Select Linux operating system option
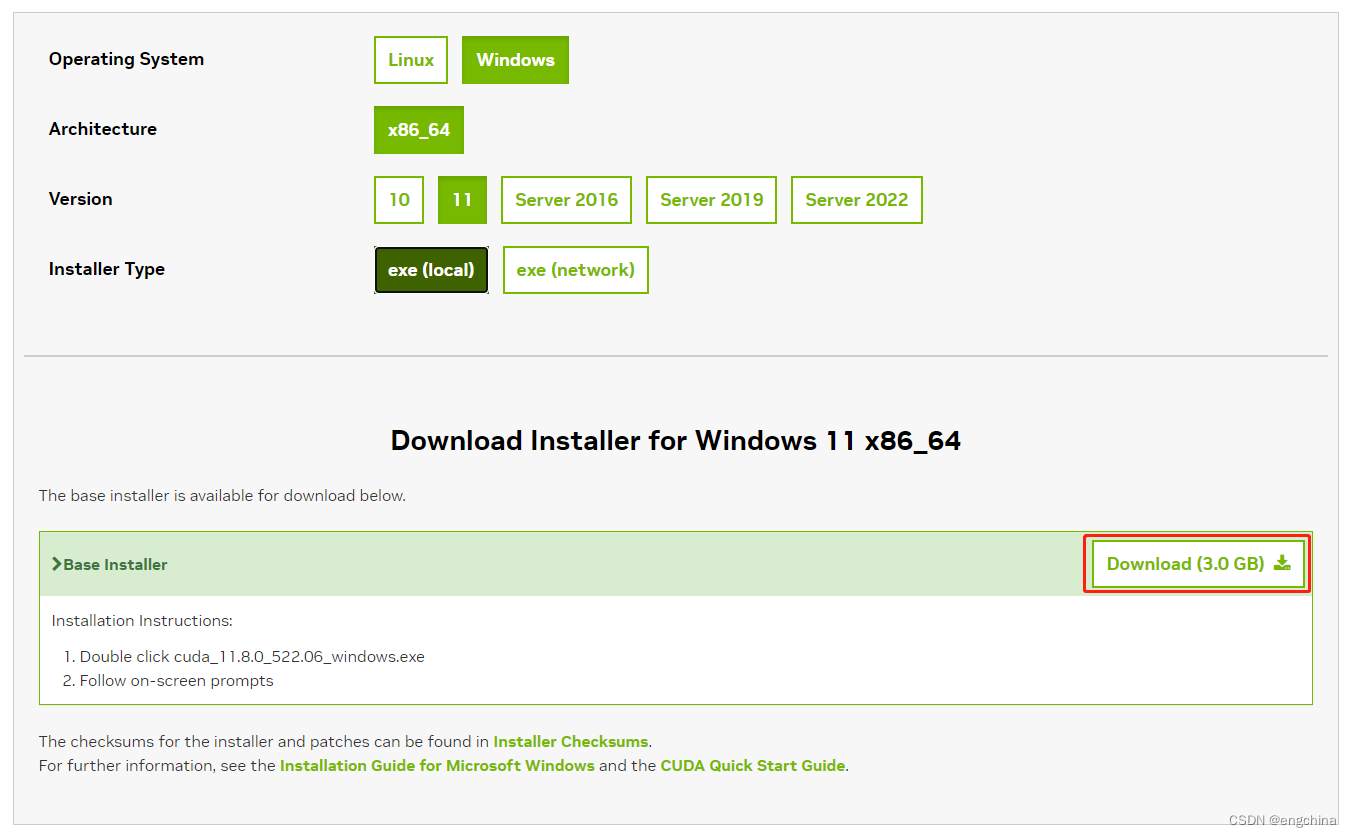This screenshot has width=1351, height=837. click(411, 60)
